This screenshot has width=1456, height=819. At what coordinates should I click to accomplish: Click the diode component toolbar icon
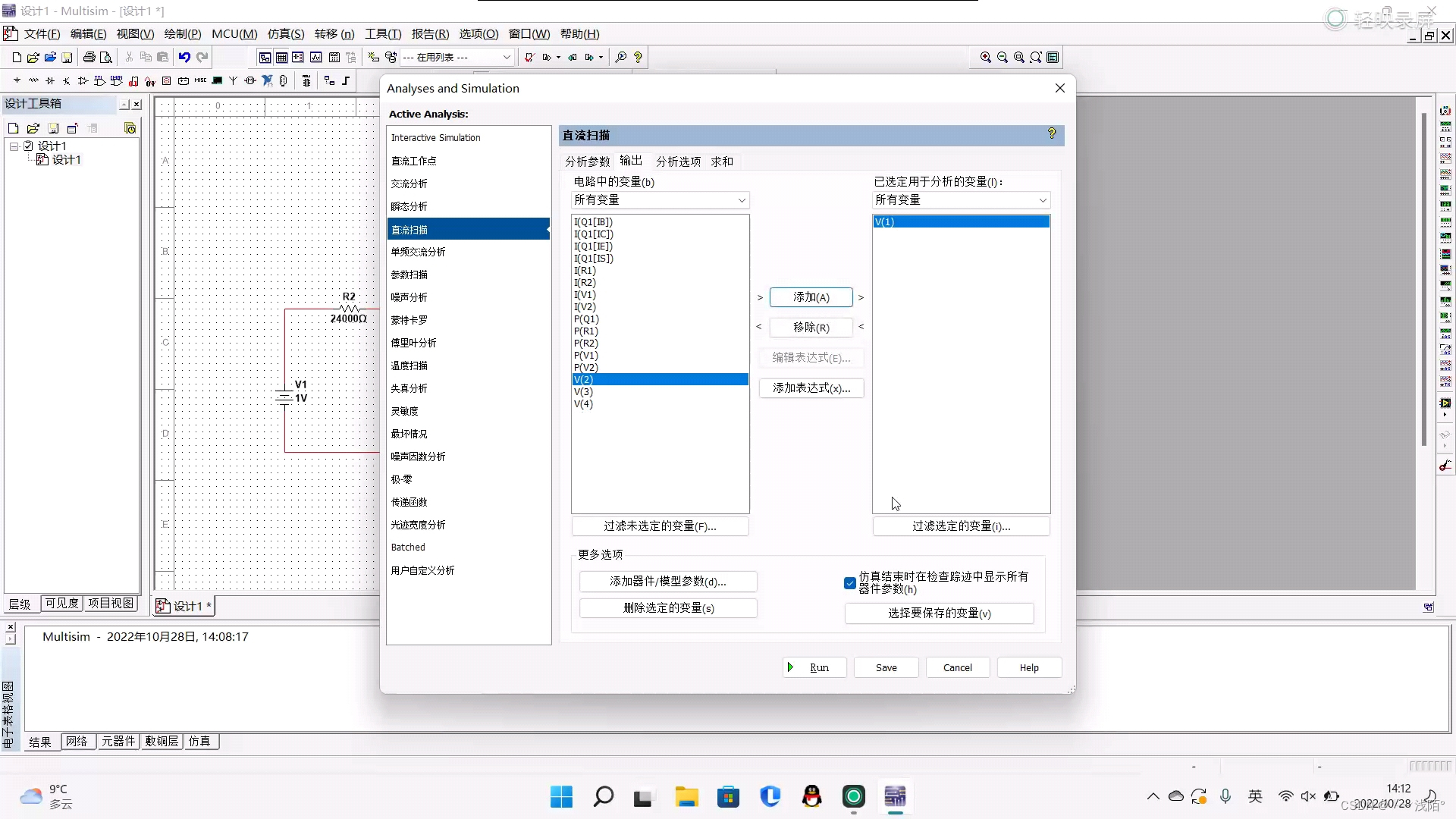[x=50, y=80]
